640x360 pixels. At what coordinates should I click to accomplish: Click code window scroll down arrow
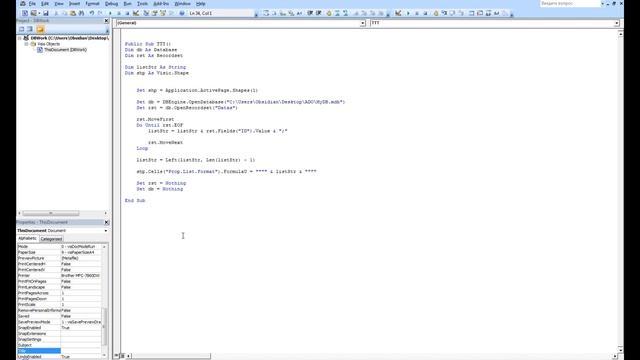coord(620,350)
